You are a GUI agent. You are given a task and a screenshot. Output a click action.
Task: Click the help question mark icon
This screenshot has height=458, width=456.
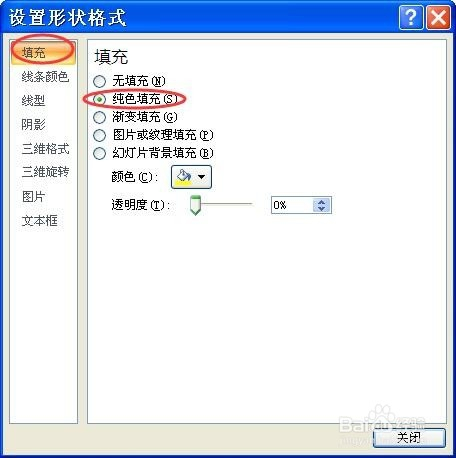point(411,17)
